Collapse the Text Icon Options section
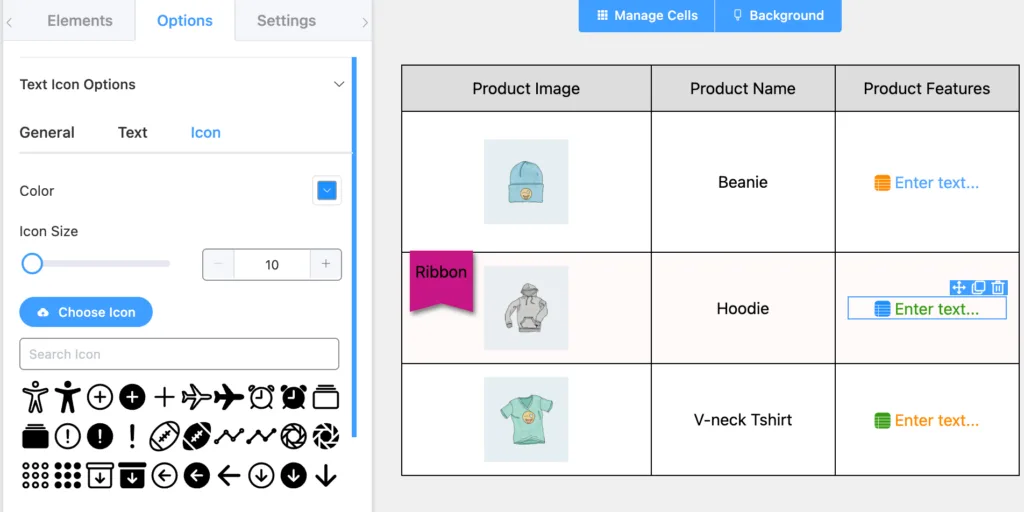1024x512 pixels. click(339, 84)
